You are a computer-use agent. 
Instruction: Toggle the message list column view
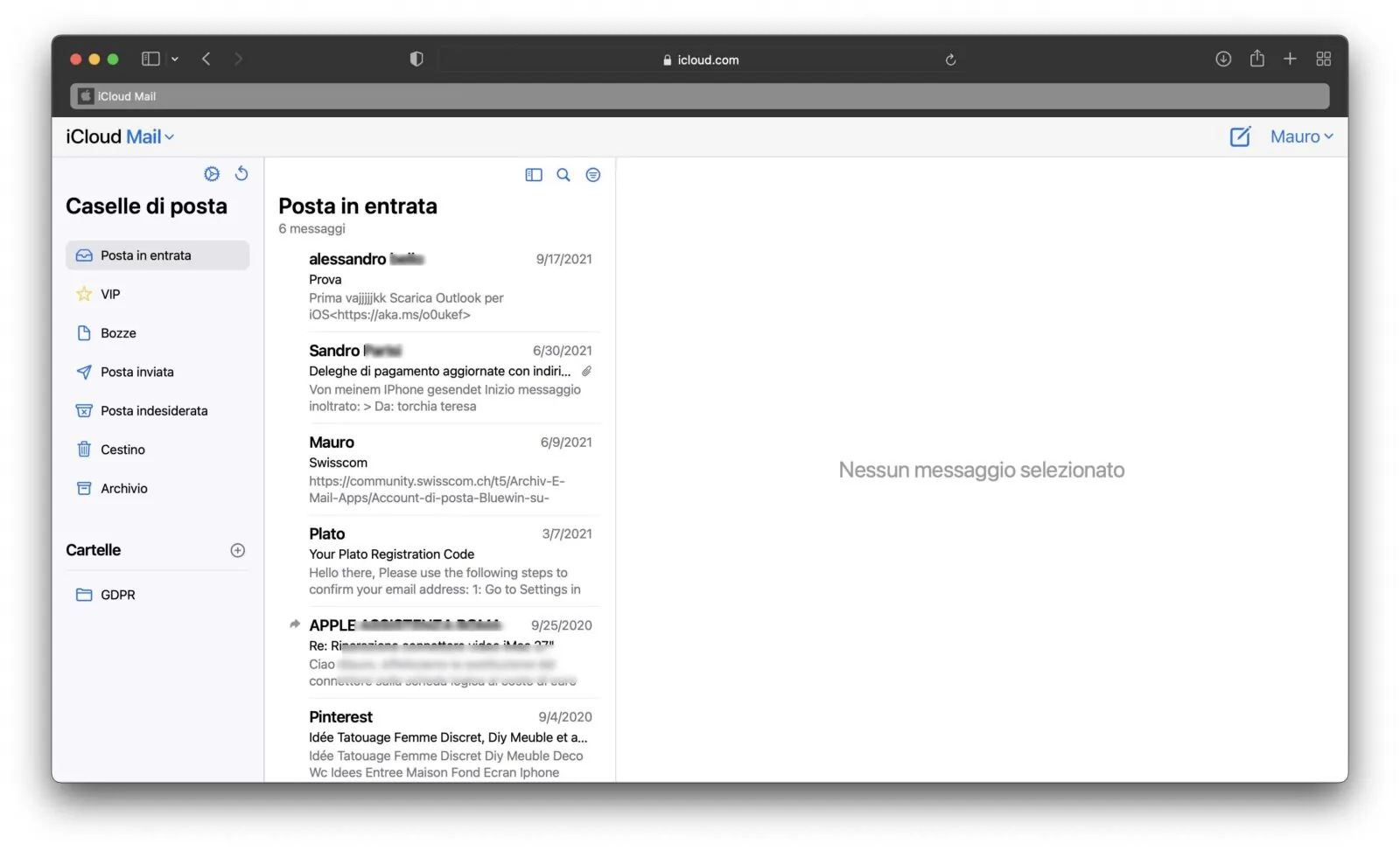tap(534, 175)
